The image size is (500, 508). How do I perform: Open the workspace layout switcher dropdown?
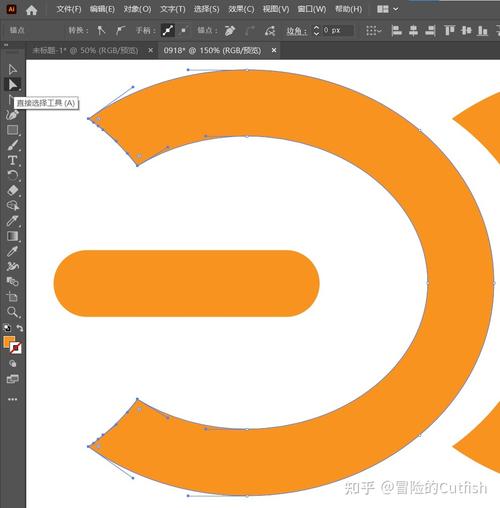387,9
